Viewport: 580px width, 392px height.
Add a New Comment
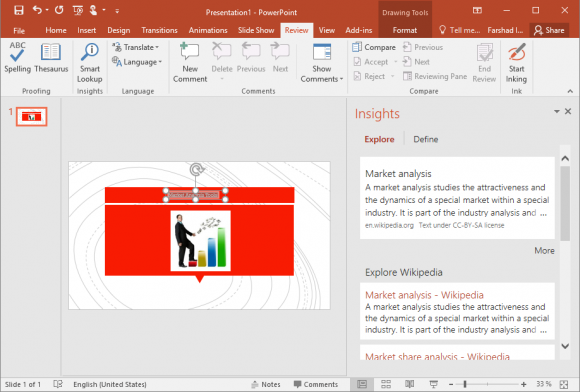point(190,62)
